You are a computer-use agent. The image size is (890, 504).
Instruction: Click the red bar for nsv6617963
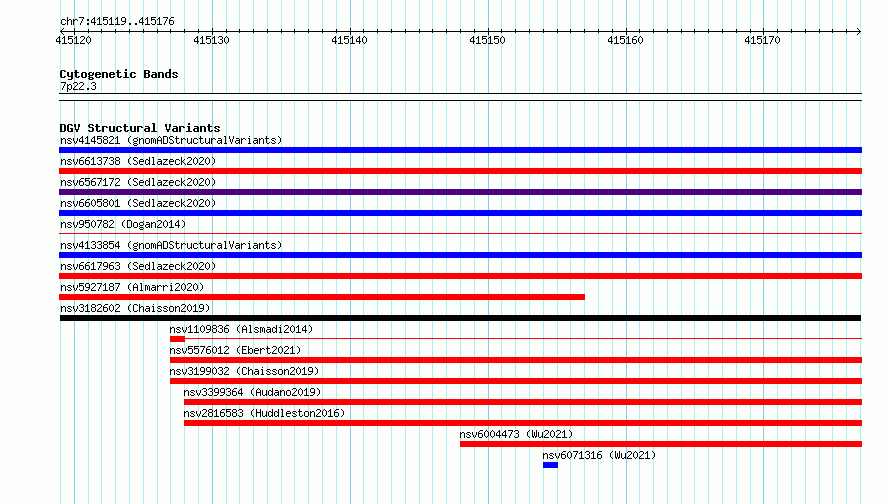pyautogui.click(x=460, y=276)
